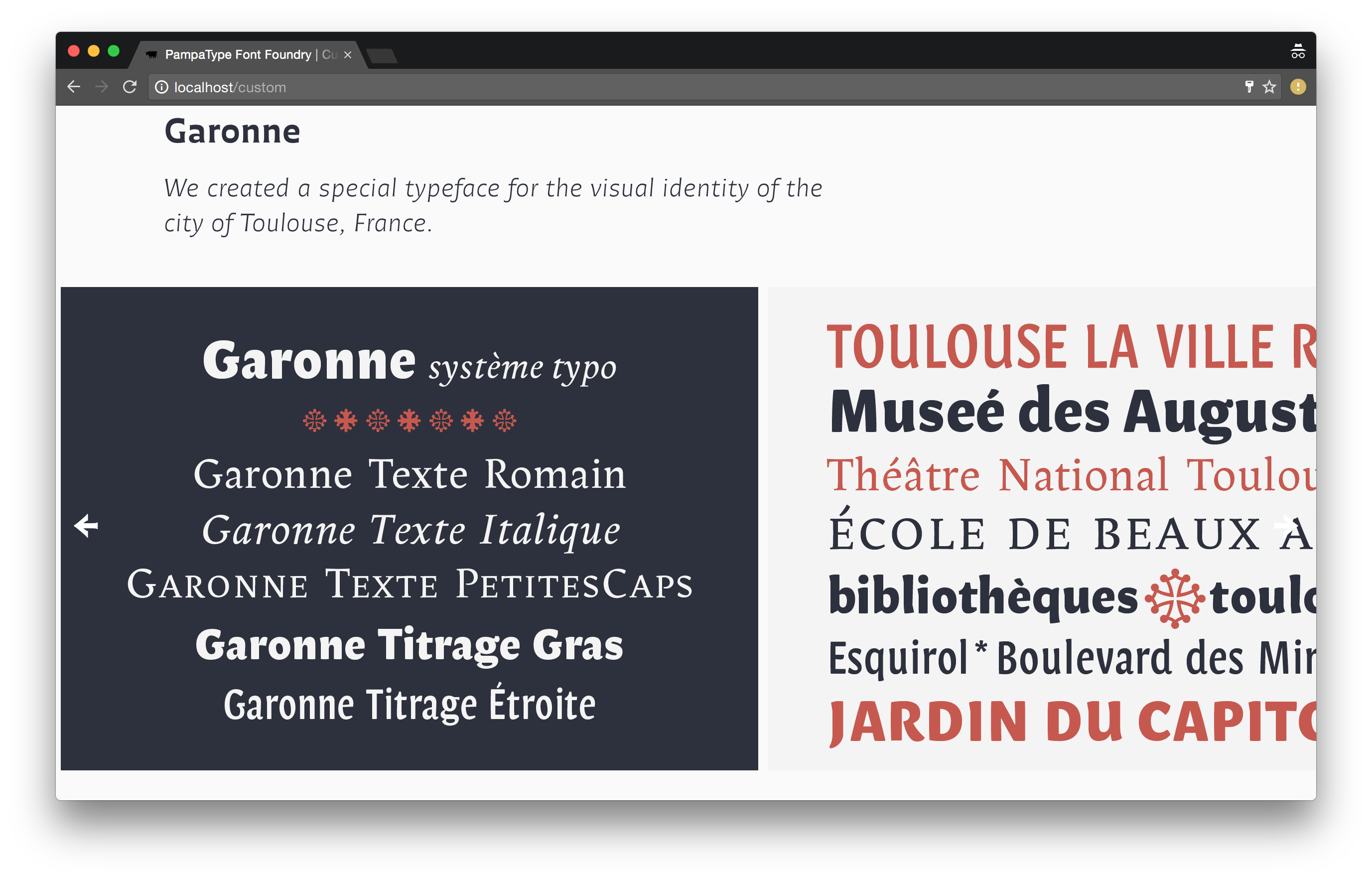
Task: Click the browser forward arrow
Action: point(102,87)
